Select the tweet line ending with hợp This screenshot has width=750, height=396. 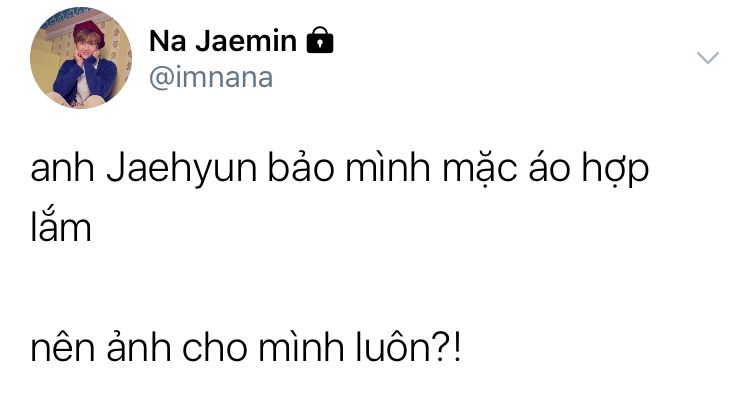pos(340,169)
